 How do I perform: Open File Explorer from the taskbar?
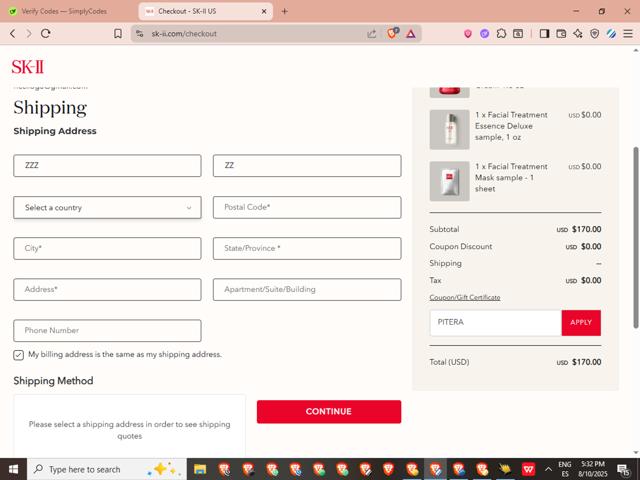(x=200, y=469)
